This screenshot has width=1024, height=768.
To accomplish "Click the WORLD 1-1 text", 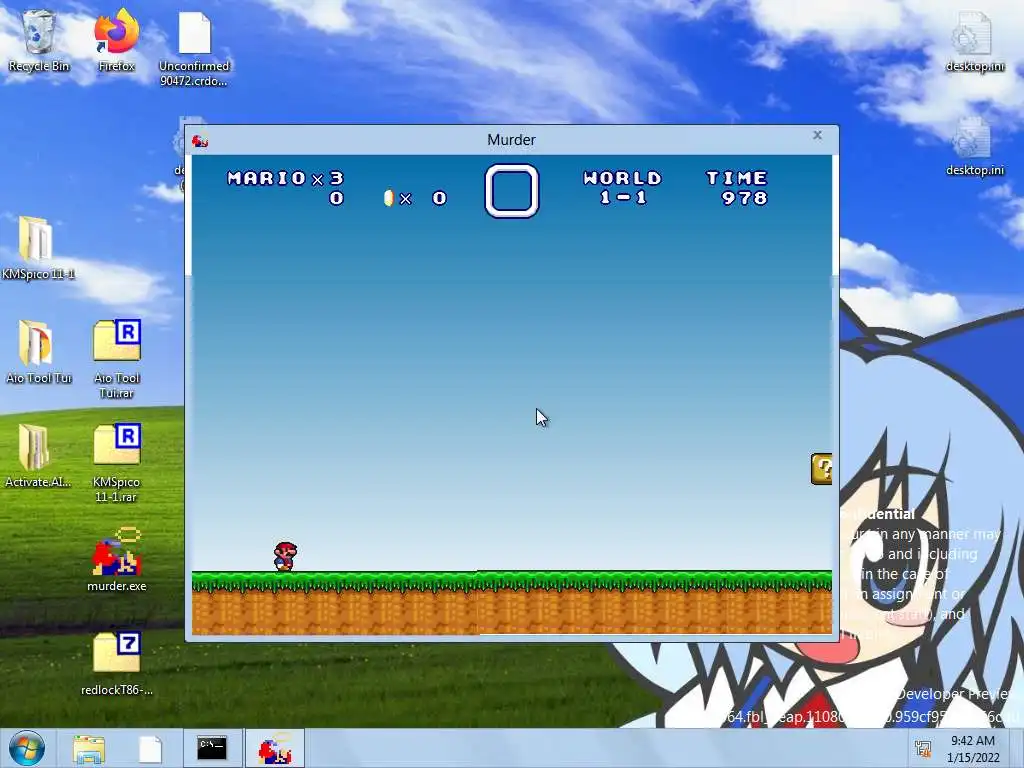I will [622, 187].
